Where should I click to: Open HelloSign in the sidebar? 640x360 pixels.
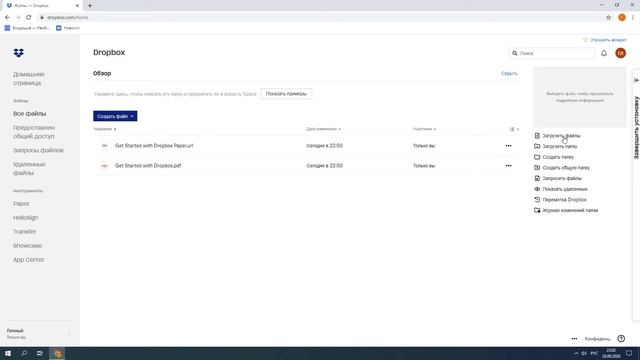tap(26, 218)
